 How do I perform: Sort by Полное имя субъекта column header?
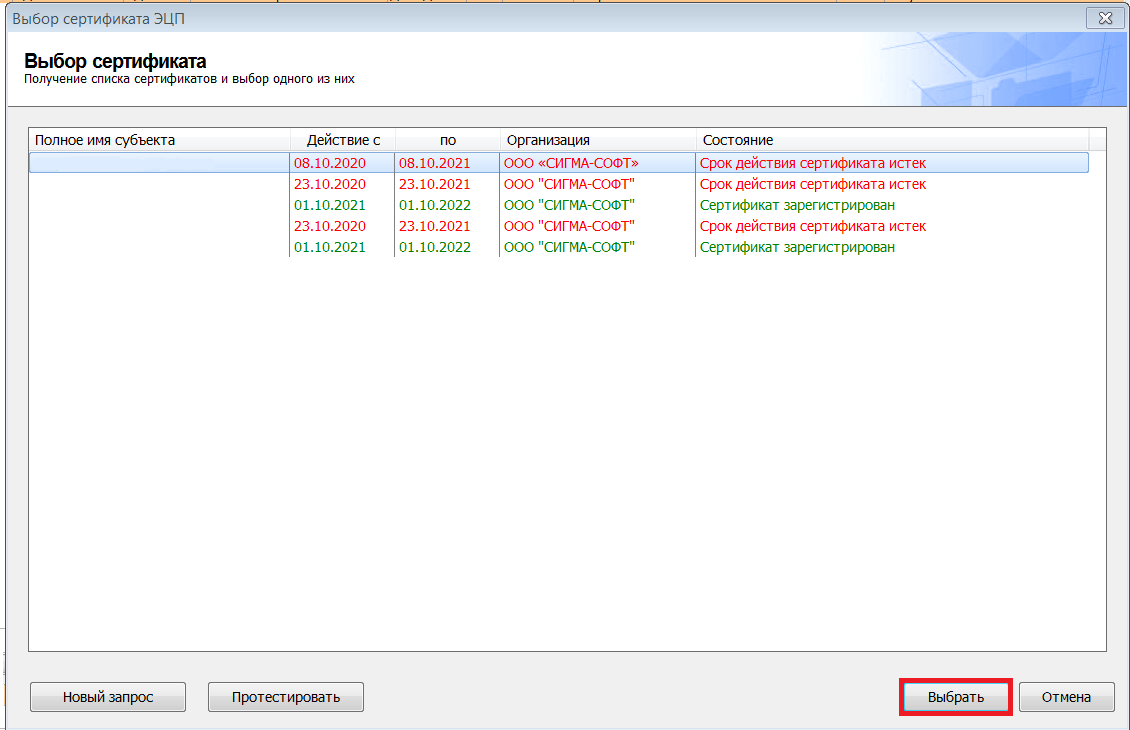point(159,140)
